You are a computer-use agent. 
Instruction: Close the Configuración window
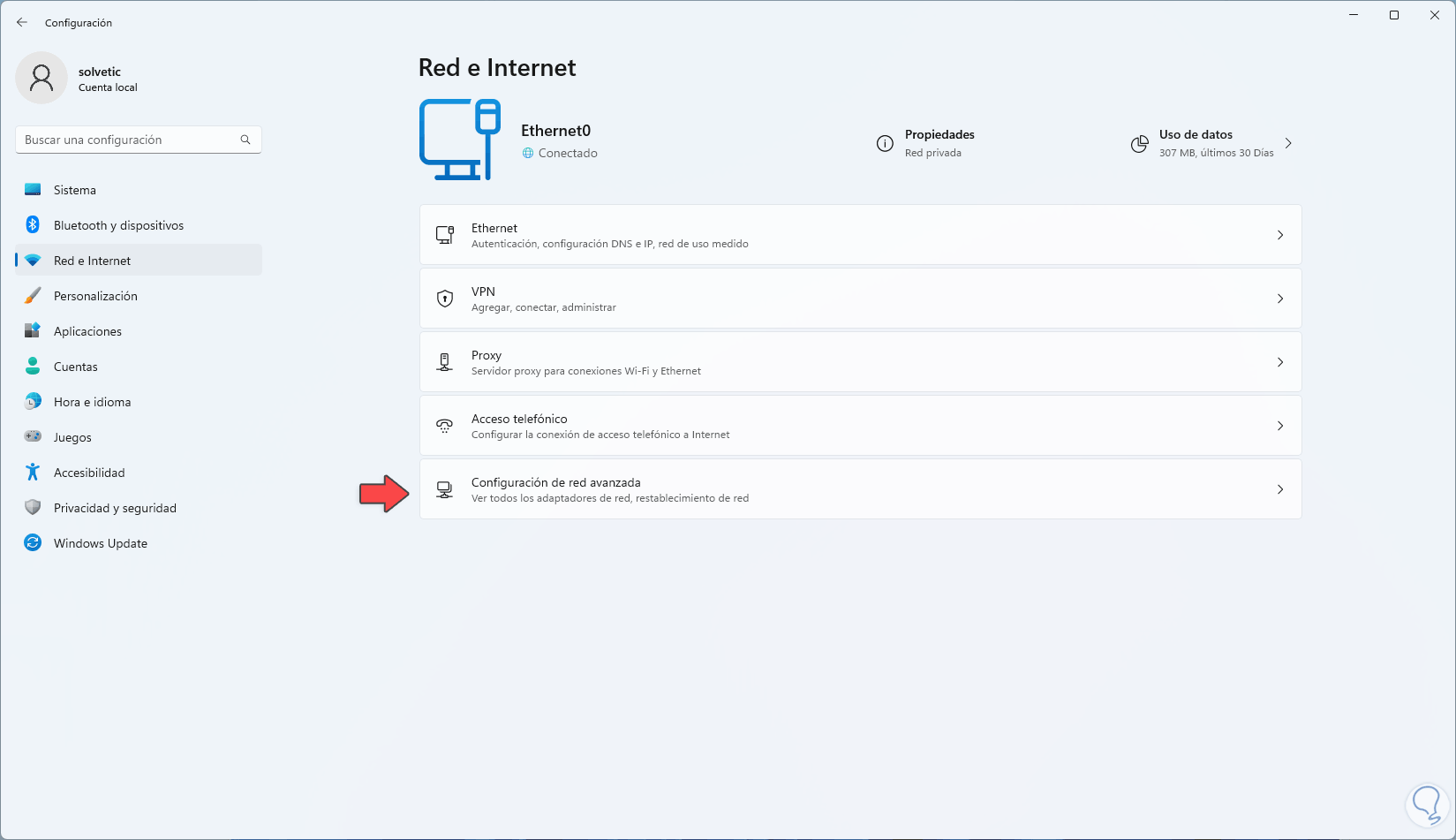tap(1435, 15)
